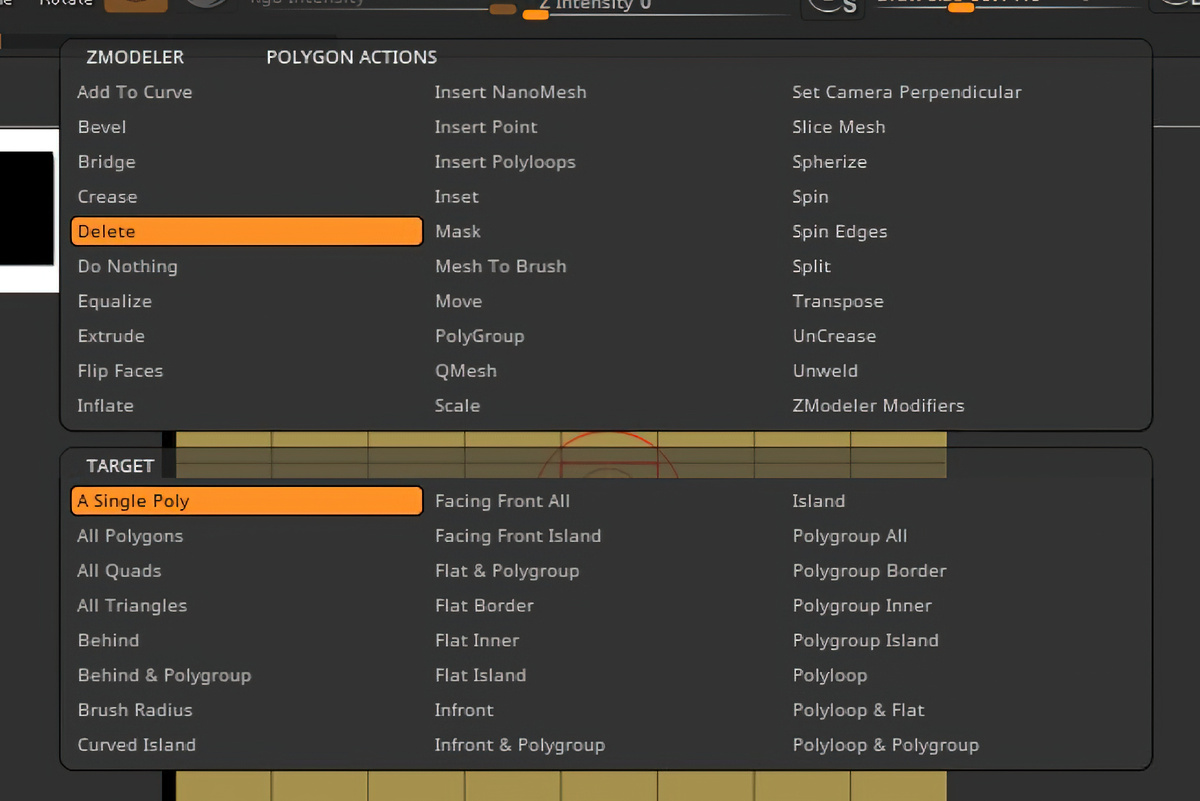Select the Flat Inner target
Viewport: 1200px width, 801px height.
477,640
